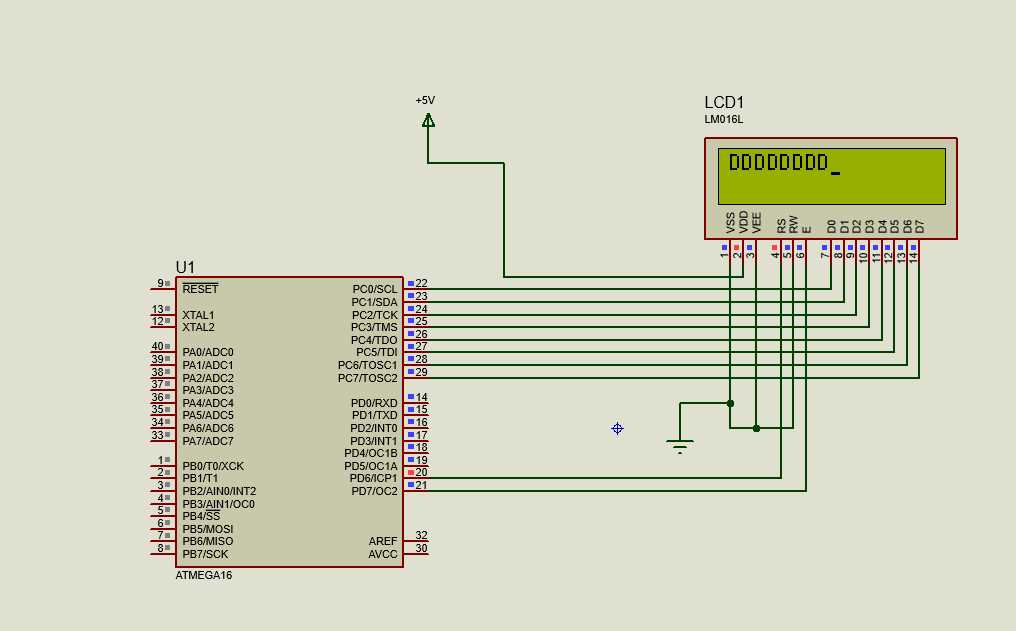Select the XTAL1 pin label
1016x631 pixels.
pyautogui.click(x=198, y=315)
